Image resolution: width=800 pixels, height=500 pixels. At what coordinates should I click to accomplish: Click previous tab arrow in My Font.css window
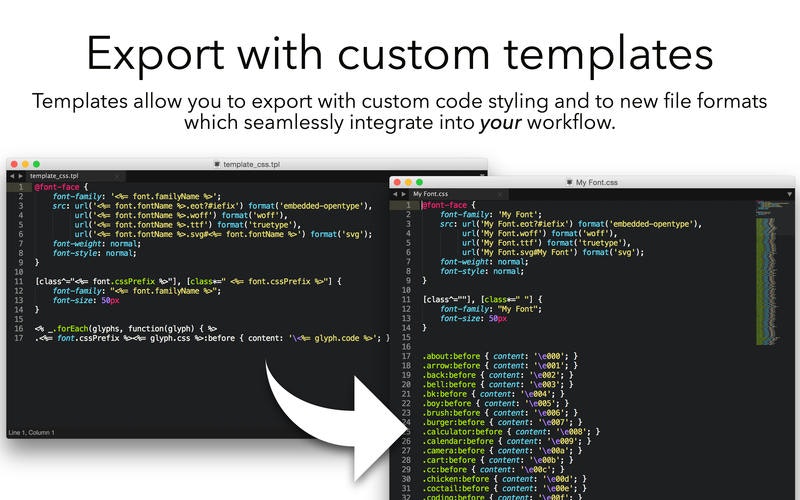coord(395,194)
